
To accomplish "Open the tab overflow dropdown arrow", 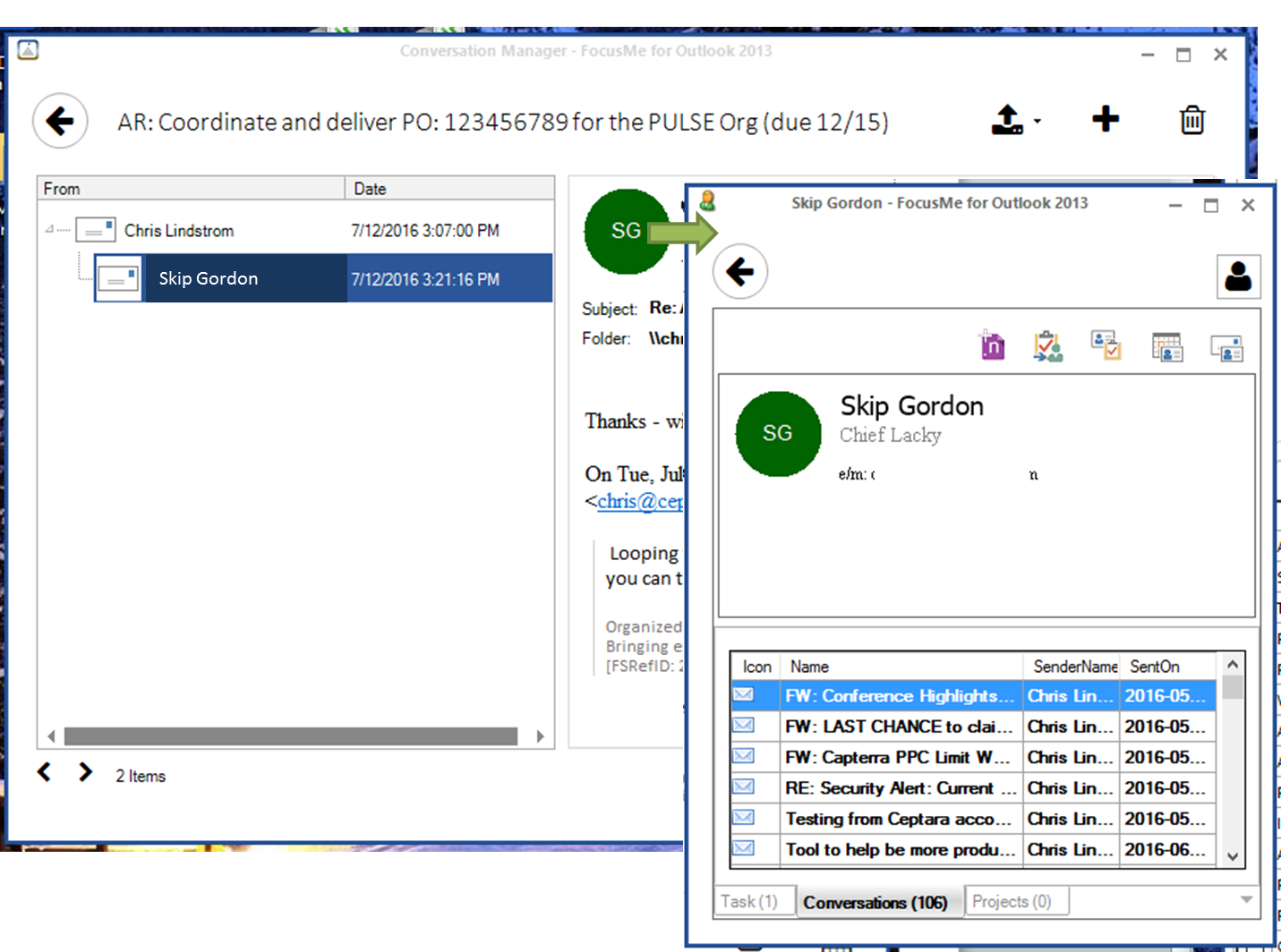I will [1246, 899].
